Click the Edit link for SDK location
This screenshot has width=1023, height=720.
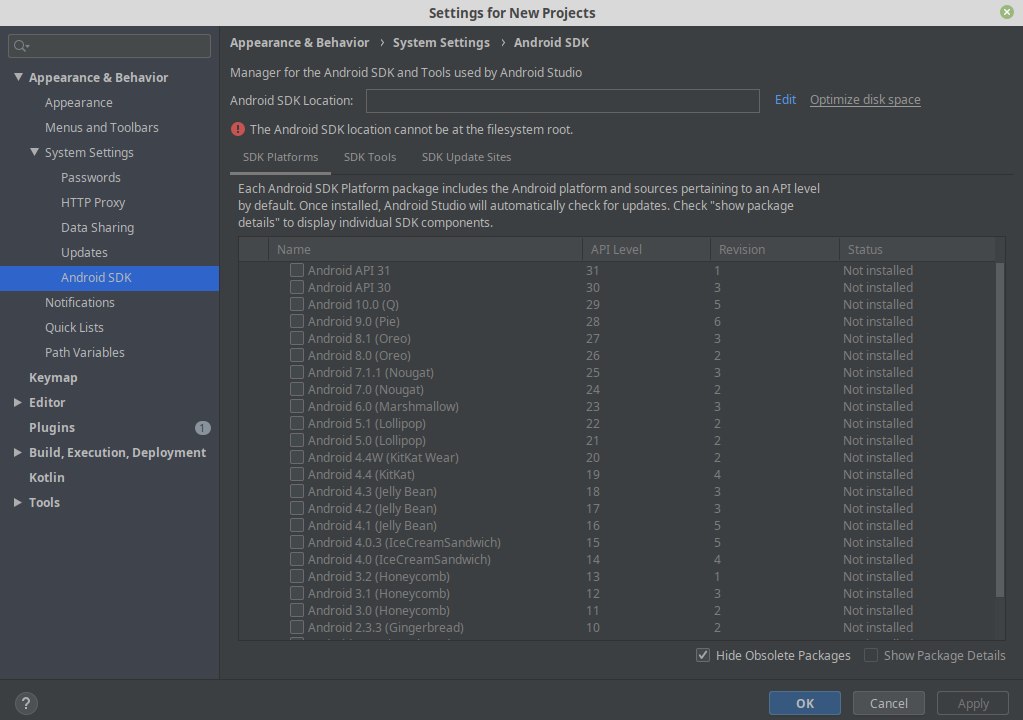(x=785, y=100)
